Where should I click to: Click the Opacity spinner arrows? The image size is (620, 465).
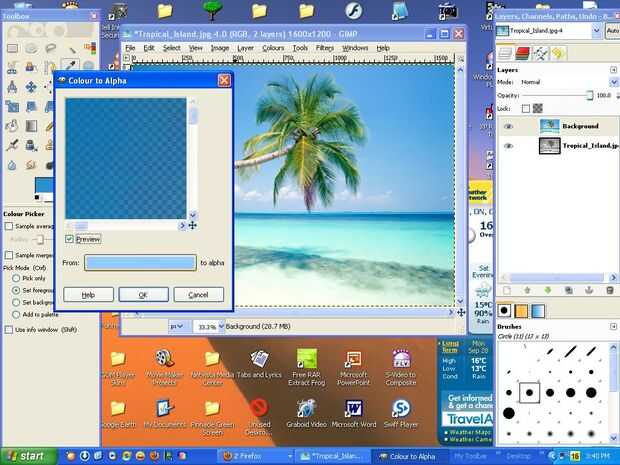point(618,95)
